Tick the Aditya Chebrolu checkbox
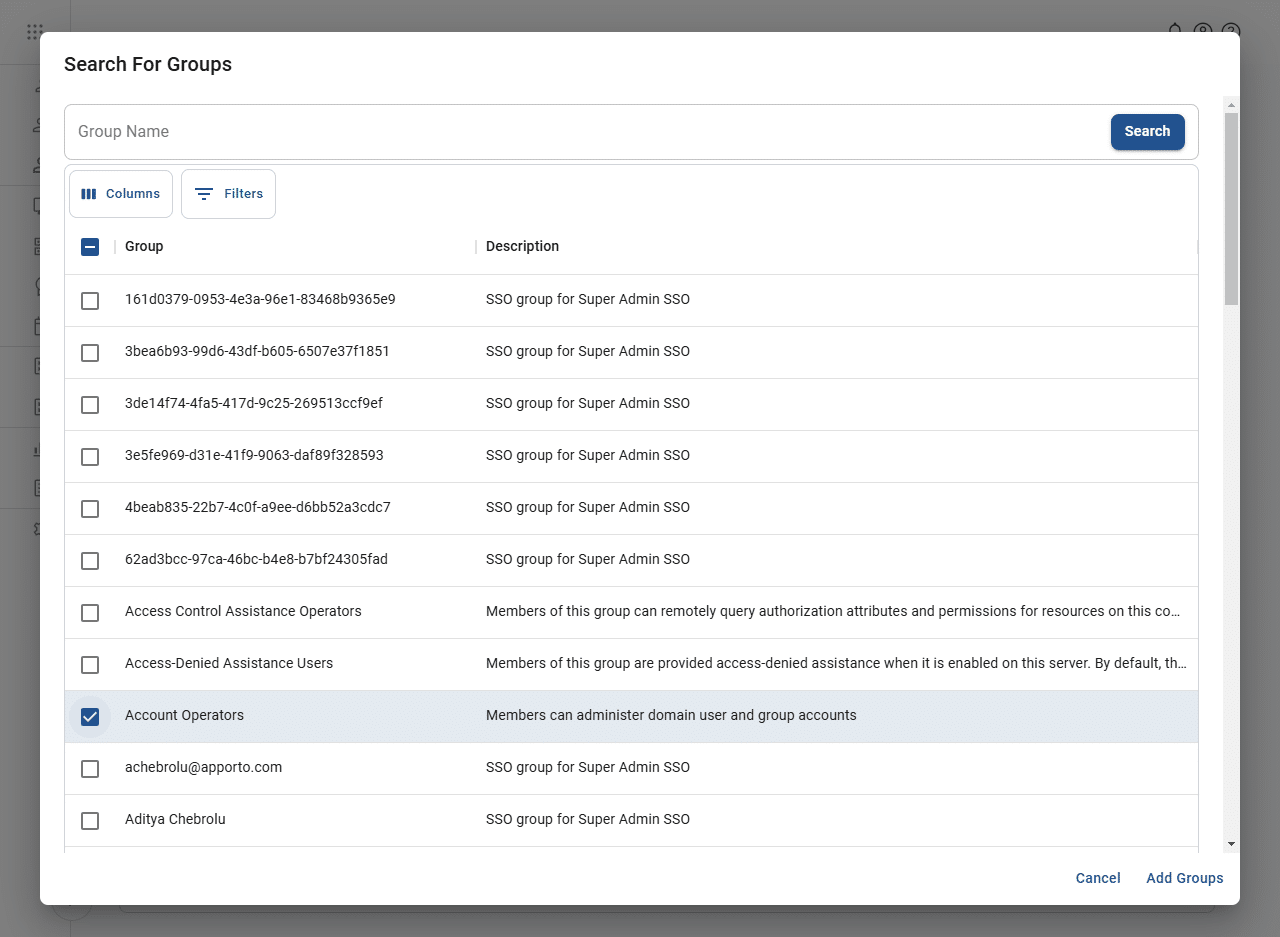Viewport: 1280px width, 937px height. pos(90,820)
